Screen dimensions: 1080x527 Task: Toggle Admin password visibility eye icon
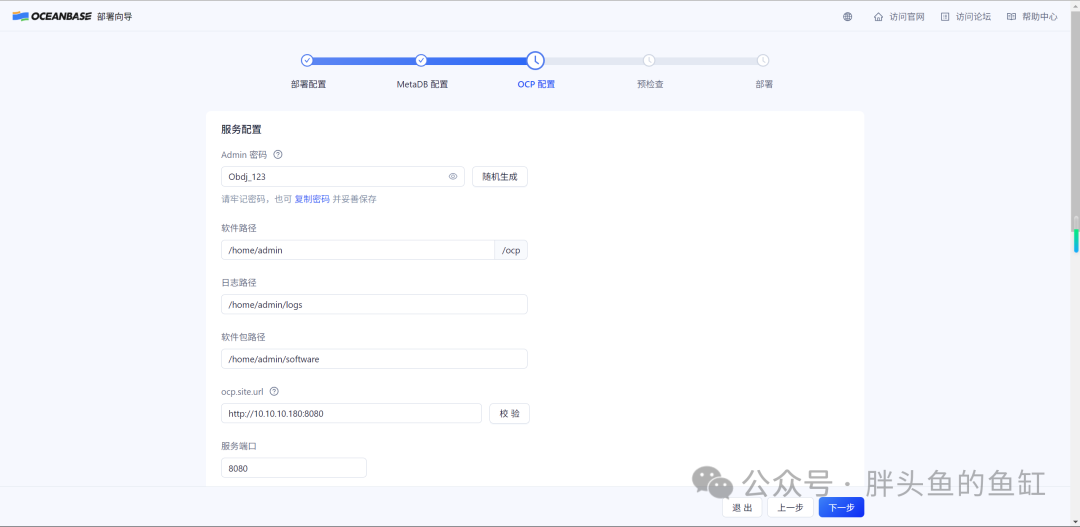(x=453, y=176)
